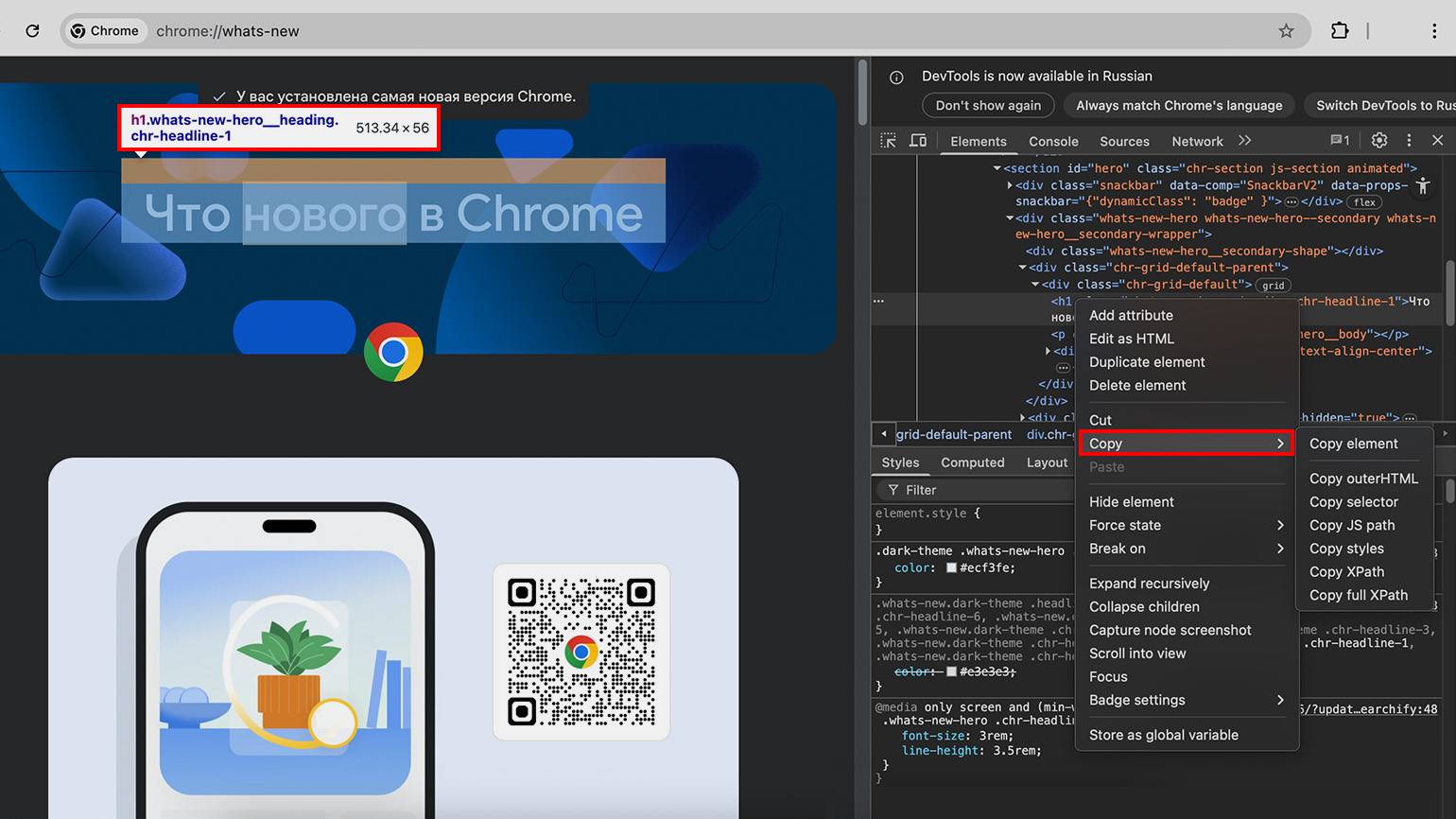The image size is (1456, 819).
Task: Select Copy outerHTML
Action: [x=1366, y=479]
